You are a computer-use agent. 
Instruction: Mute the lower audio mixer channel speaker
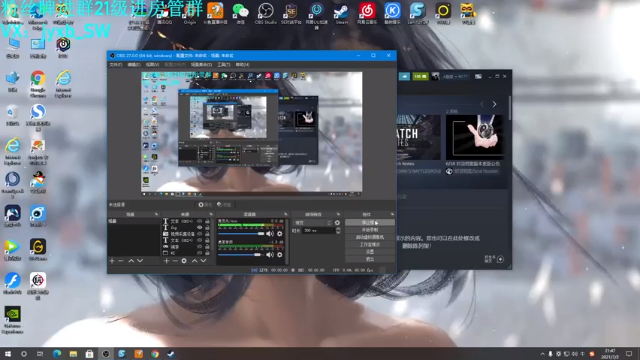point(270,255)
